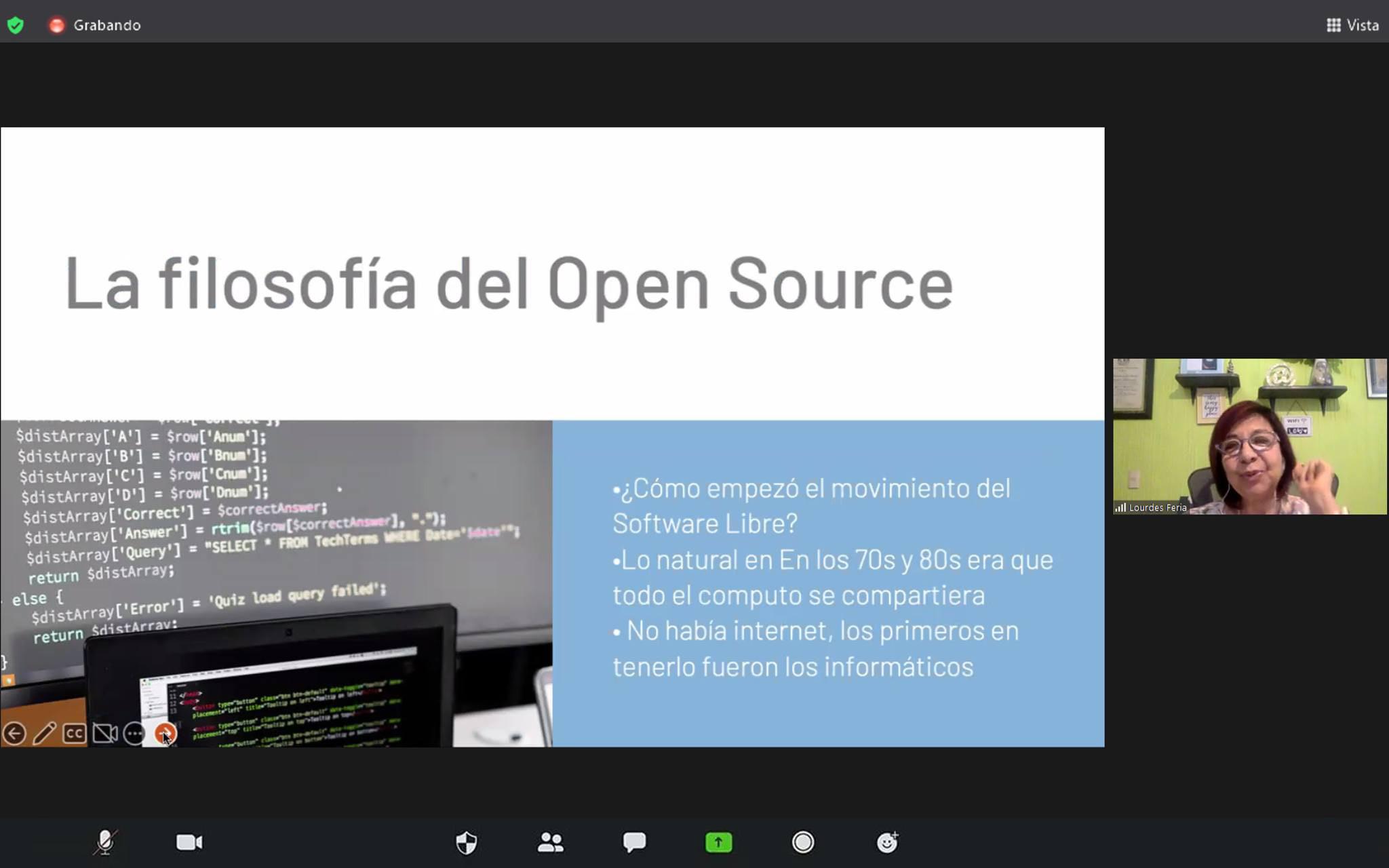Open the Reactions emoji menu
The width and height of the screenshot is (1389, 868).
coord(887,842)
